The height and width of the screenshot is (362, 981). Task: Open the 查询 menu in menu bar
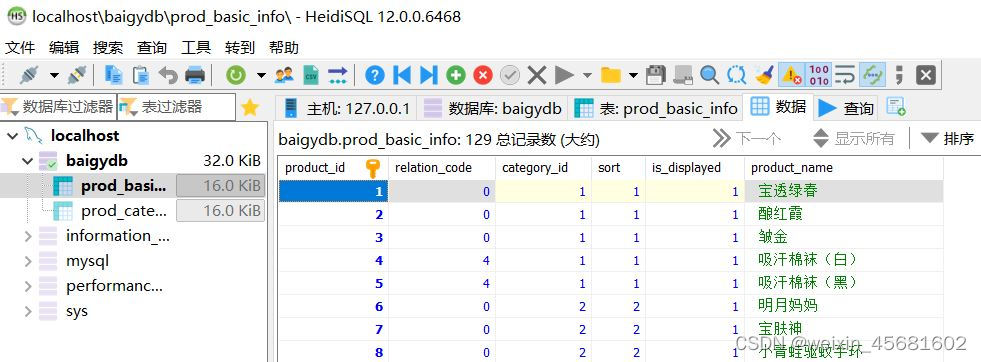[152, 48]
